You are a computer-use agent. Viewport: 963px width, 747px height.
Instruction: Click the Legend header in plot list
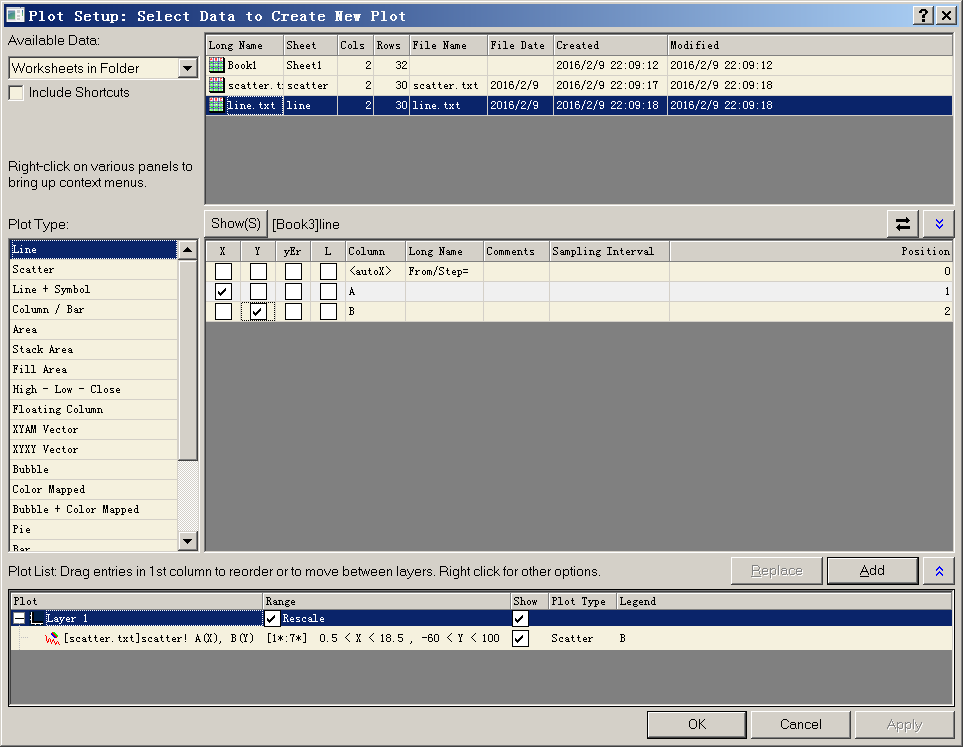pos(784,601)
